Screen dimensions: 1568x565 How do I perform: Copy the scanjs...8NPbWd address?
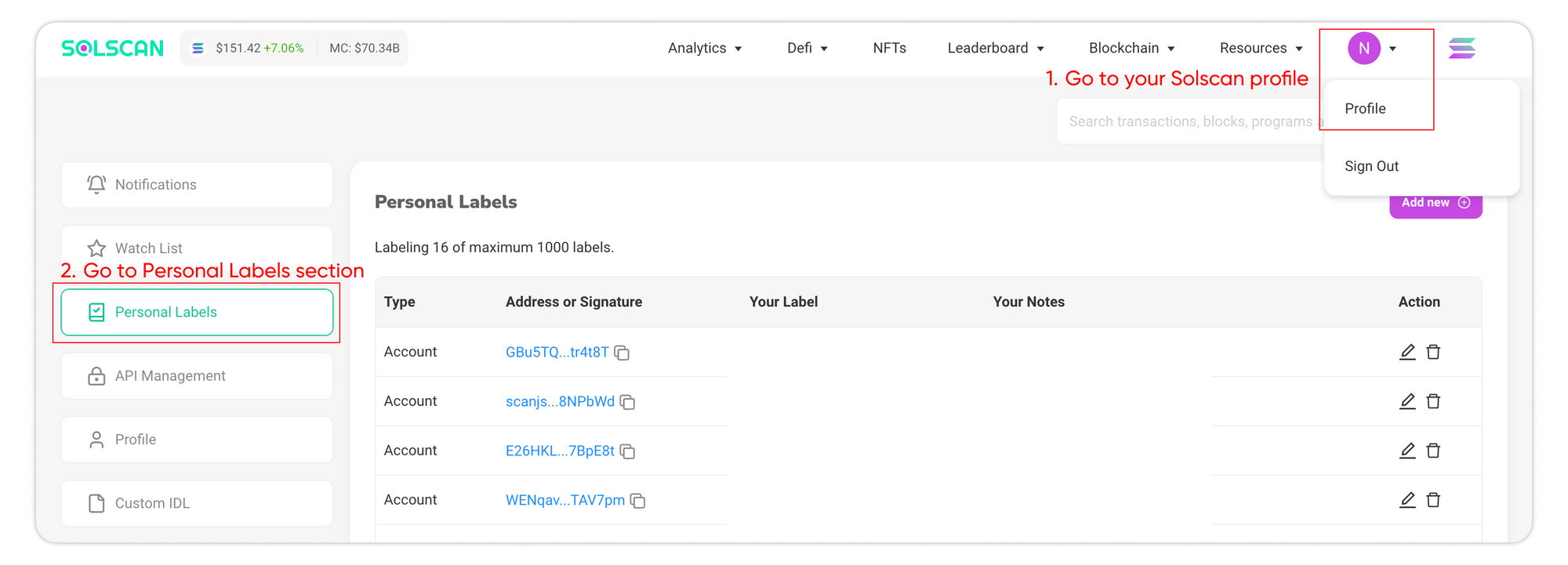627,402
